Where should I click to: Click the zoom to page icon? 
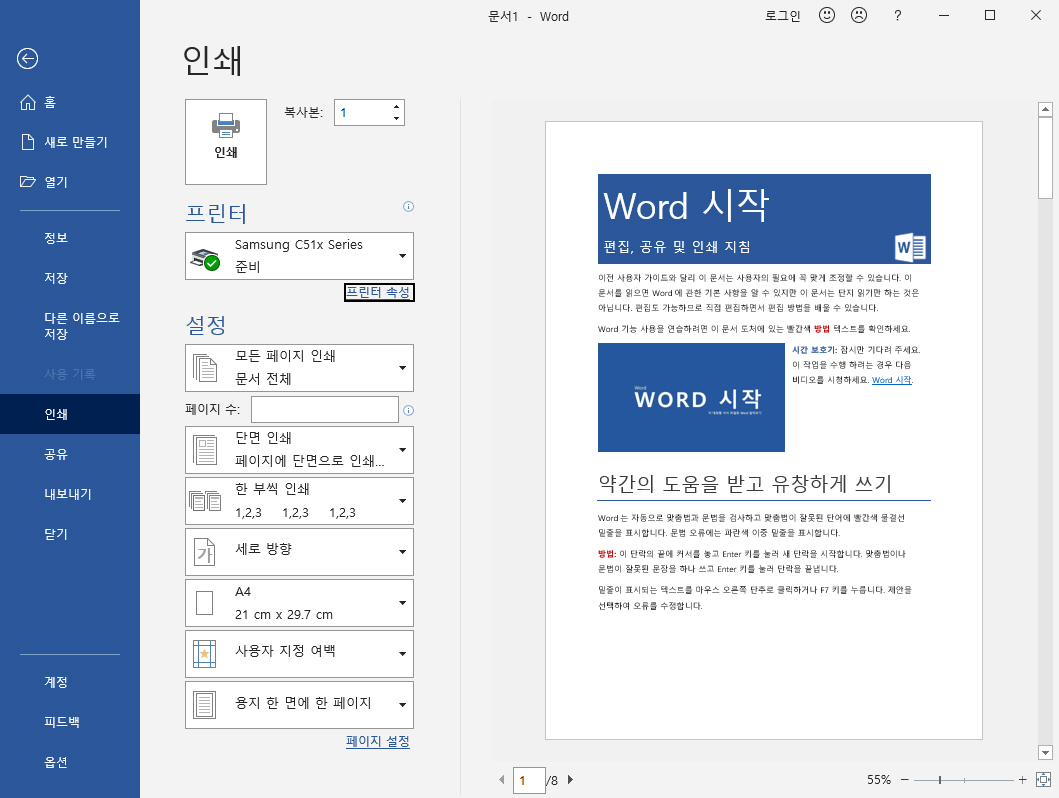(x=1043, y=779)
